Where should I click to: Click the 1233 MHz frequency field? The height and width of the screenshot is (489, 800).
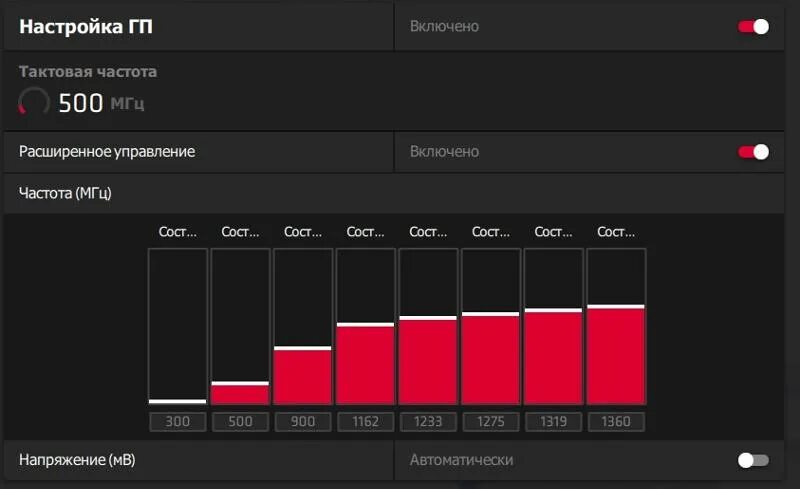pos(428,422)
